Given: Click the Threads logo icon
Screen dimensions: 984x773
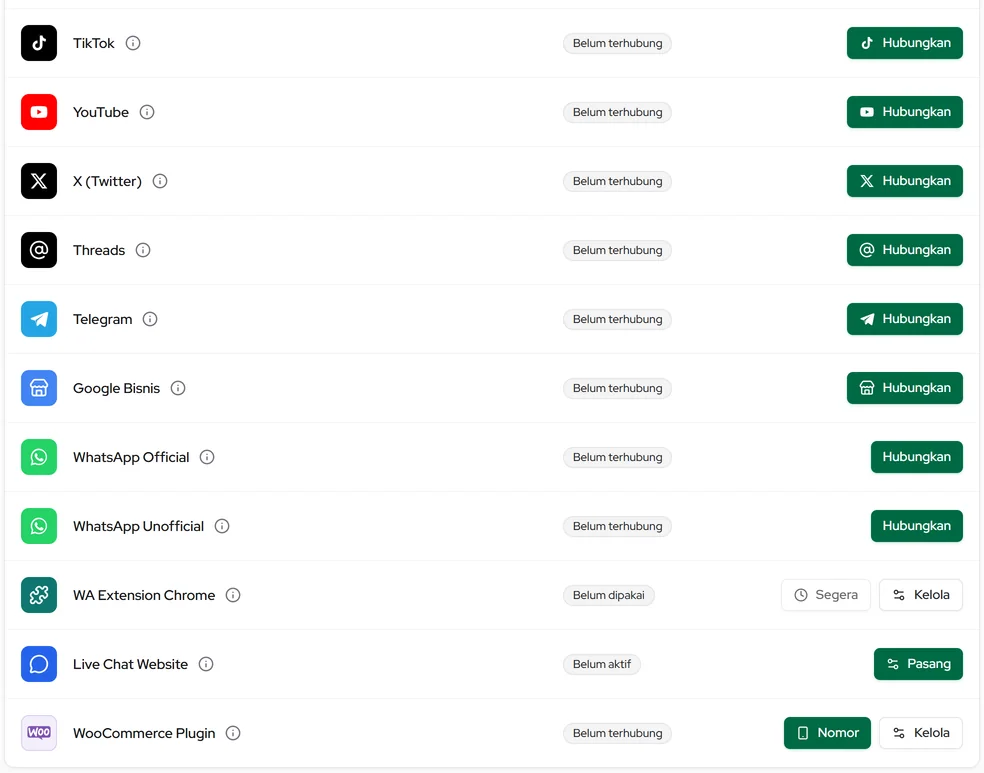Looking at the screenshot, I should click(39, 250).
